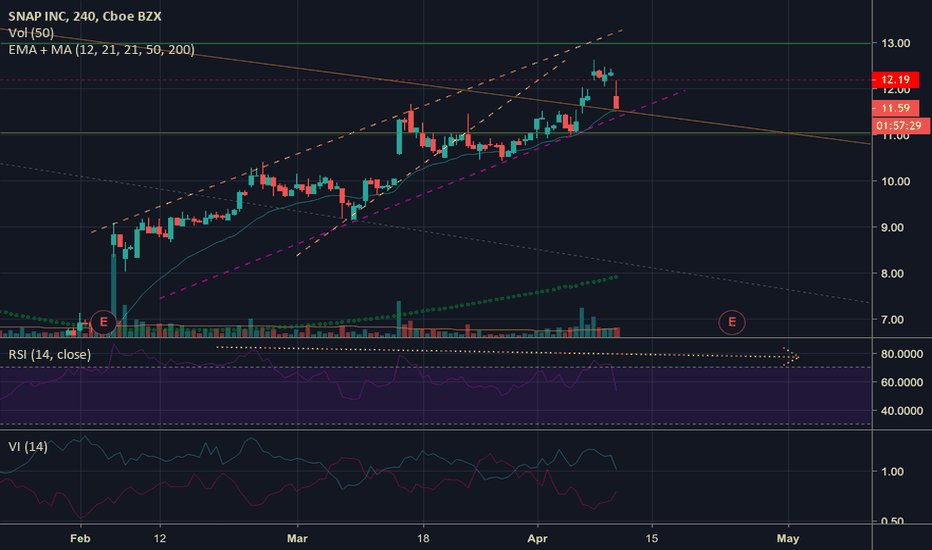Click the May date label on time axis
932x550 pixels.
[788, 539]
